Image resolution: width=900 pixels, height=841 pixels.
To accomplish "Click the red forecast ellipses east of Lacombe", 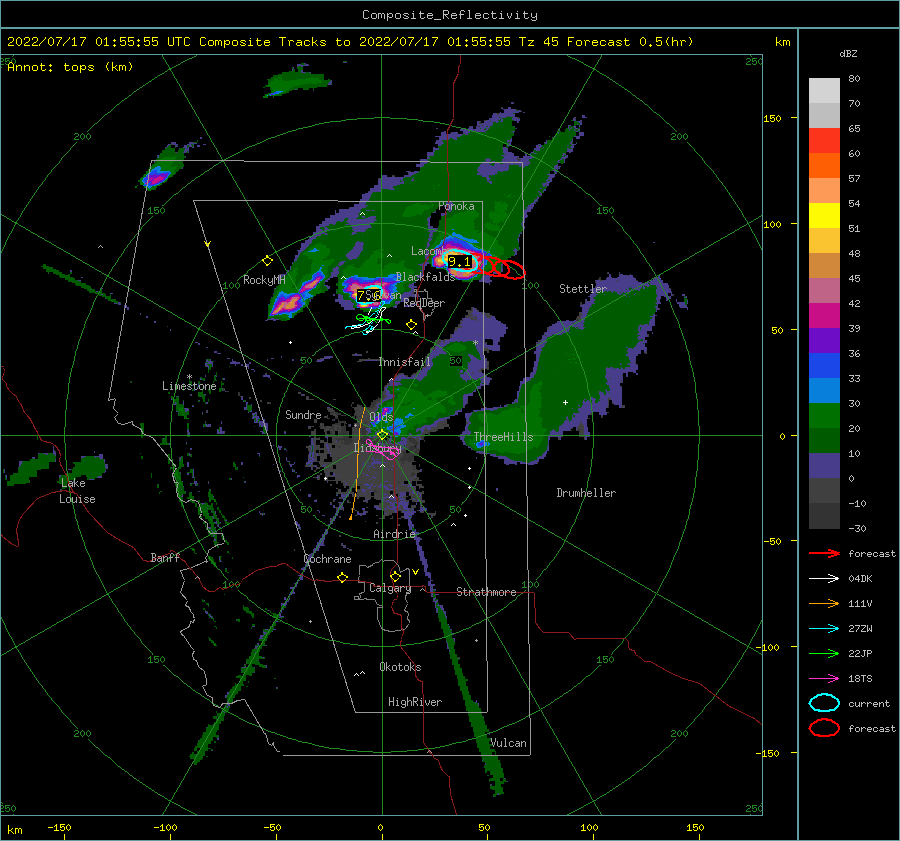I will pos(501,268).
